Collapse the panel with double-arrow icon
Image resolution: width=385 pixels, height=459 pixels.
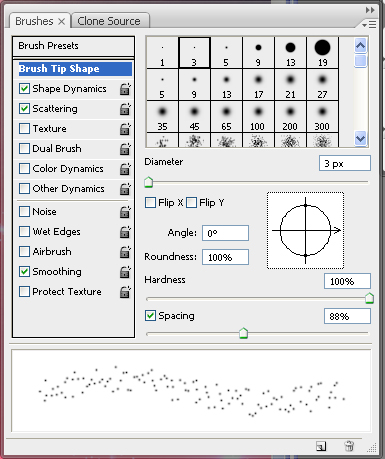(370, 10)
